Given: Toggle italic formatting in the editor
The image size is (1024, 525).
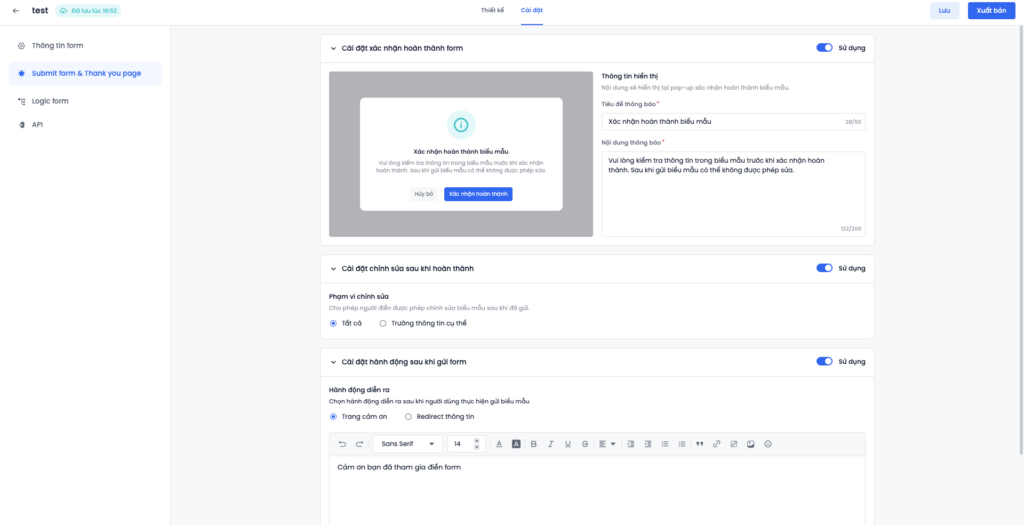Looking at the screenshot, I should pos(551,444).
